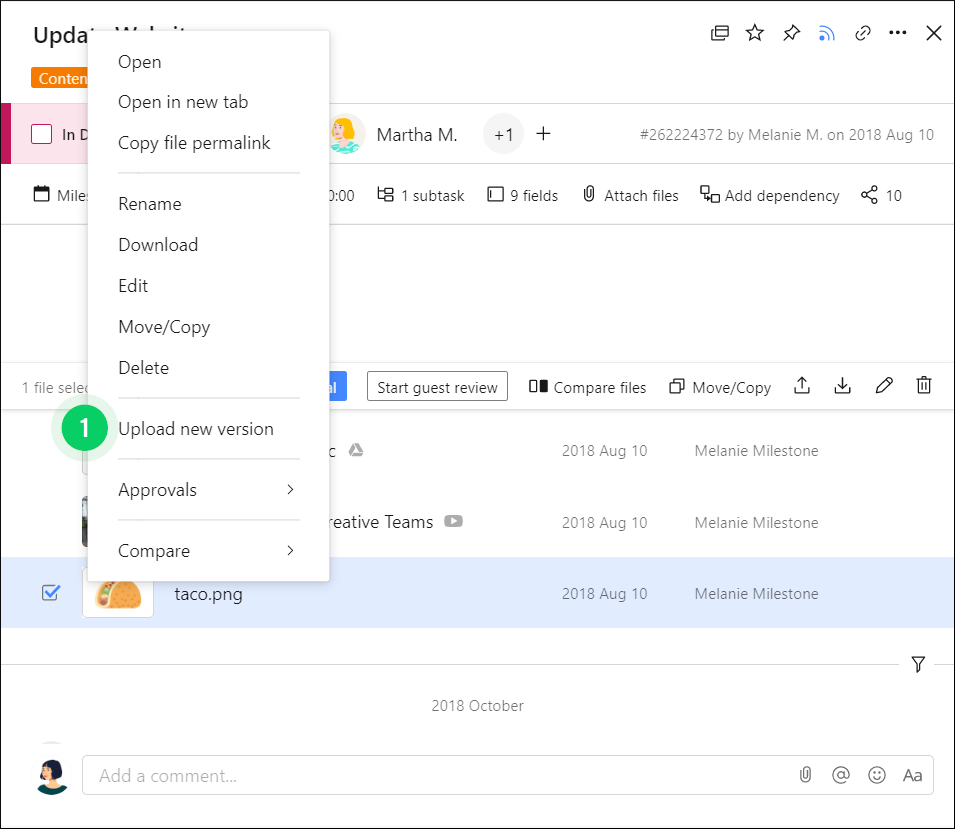This screenshot has height=829, width=955.
Task: Expand the Approvals submenu
Action: 208,490
